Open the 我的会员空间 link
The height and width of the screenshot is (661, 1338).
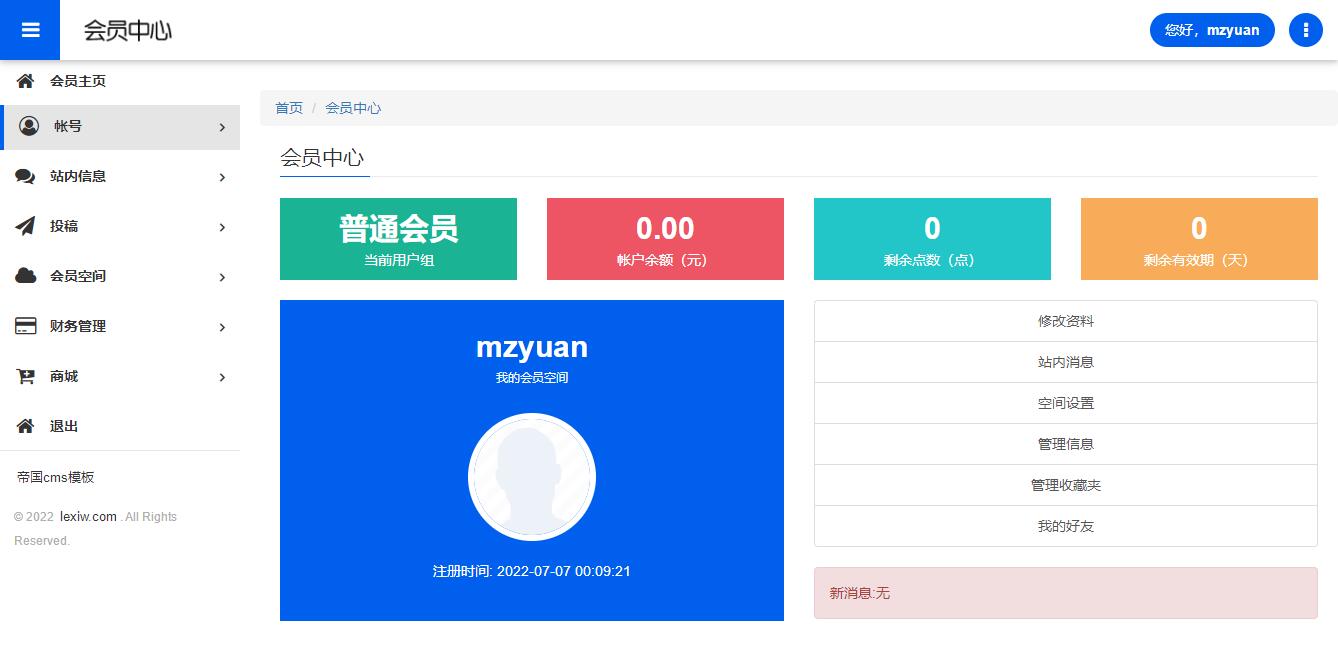[532, 378]
